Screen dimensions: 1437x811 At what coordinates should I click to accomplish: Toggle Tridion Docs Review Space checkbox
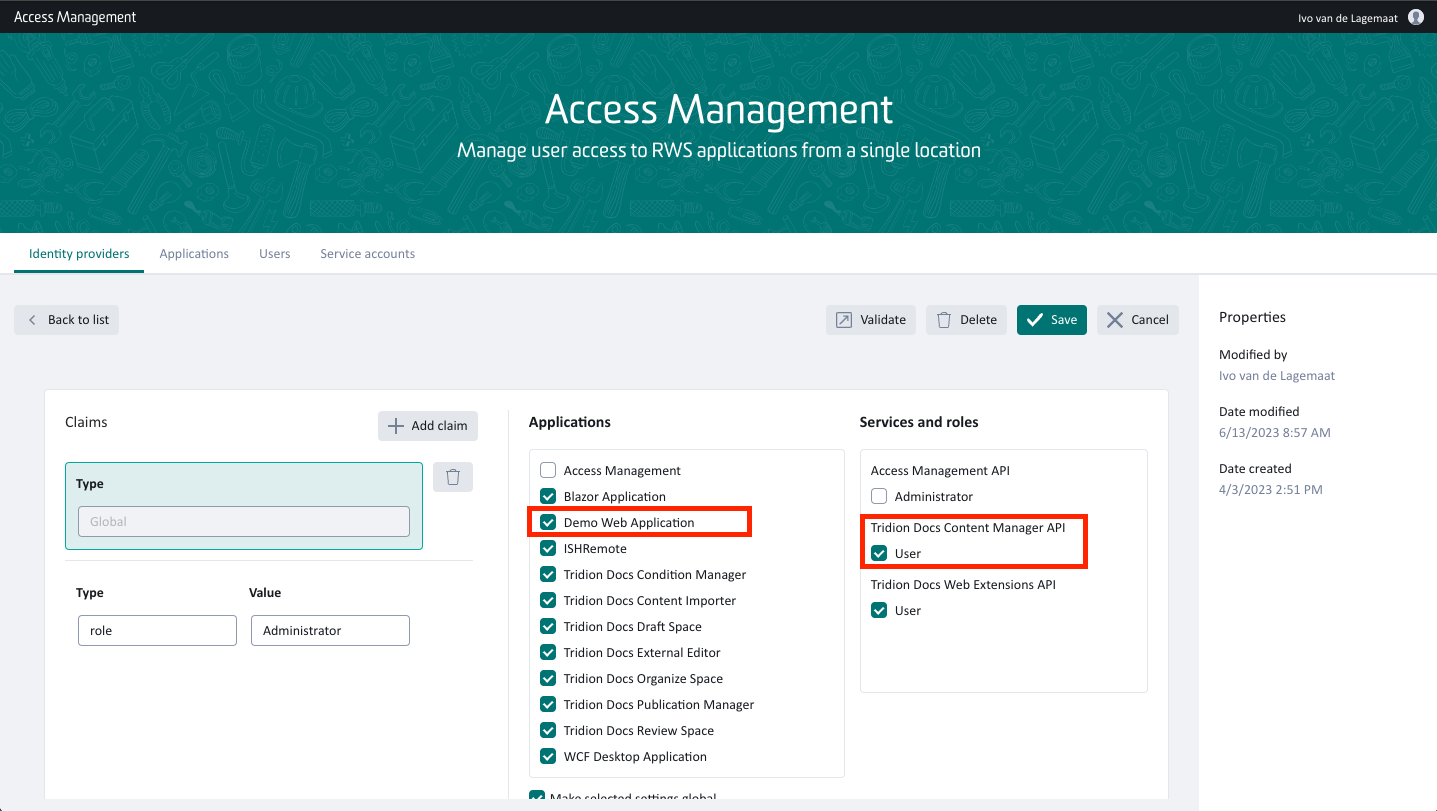[x=548, y=730]
